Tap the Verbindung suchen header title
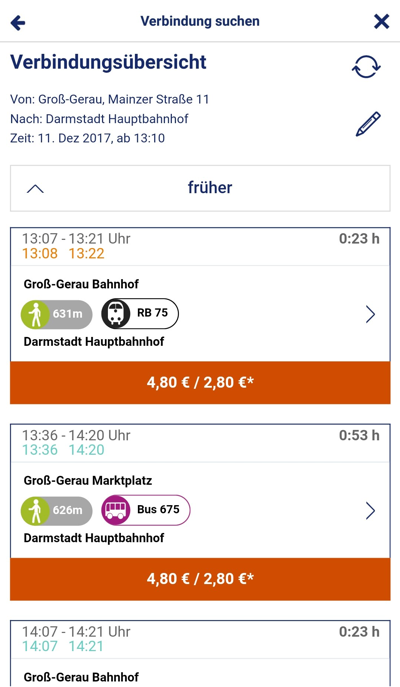The height and width of the screenshot is (687, 400). click(200, 21)
